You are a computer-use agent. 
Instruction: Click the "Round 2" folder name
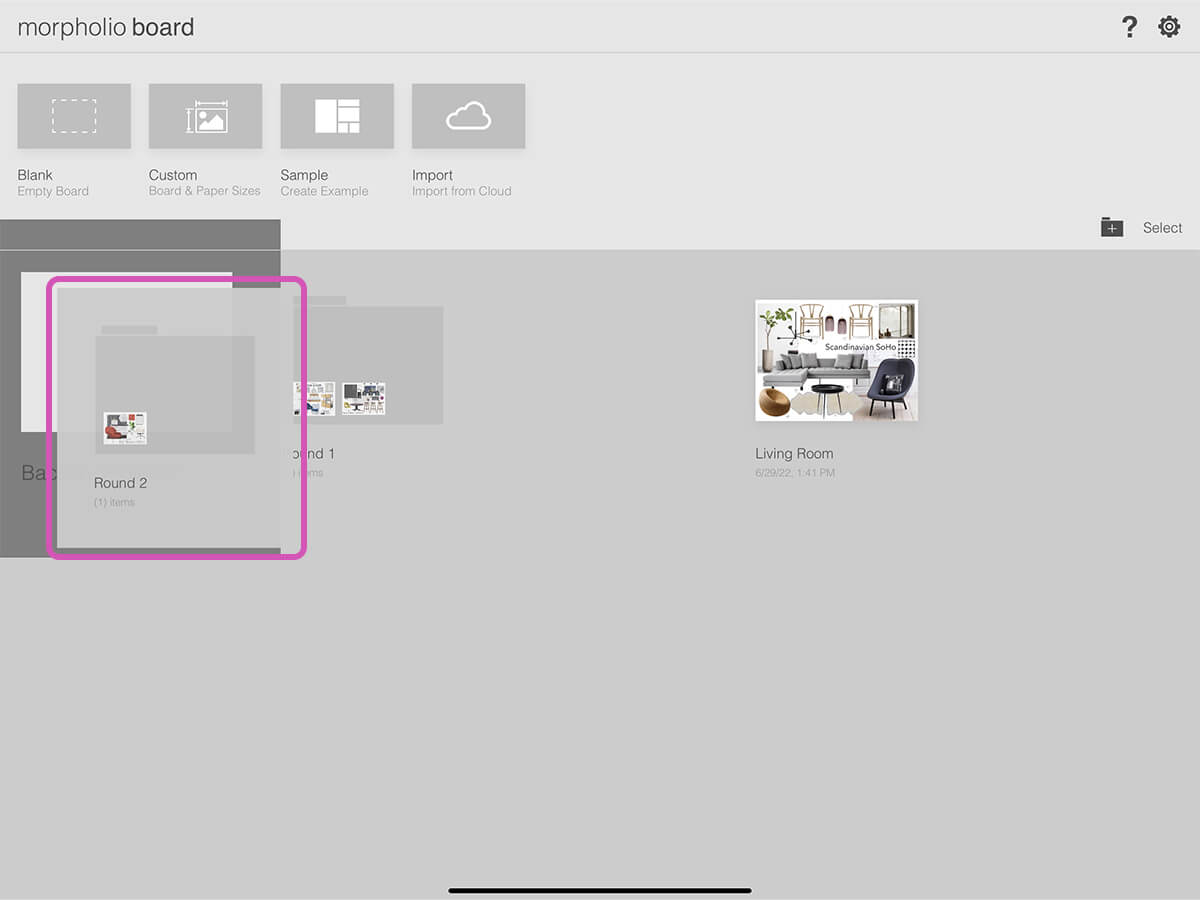tap(121, 483)
